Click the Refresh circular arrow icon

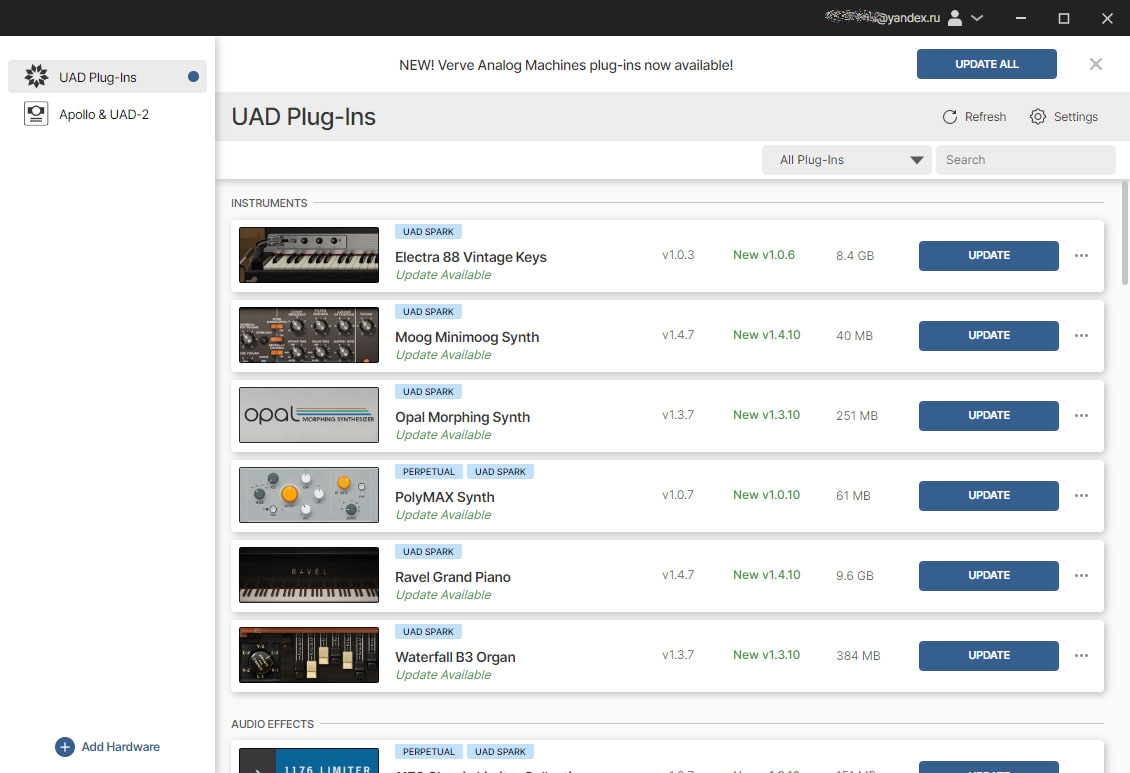[950, 117]
